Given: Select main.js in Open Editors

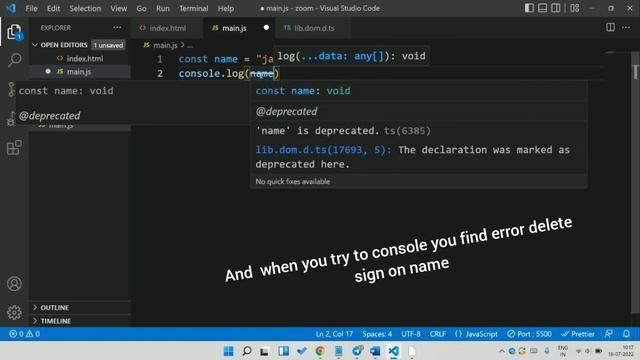Looking at the screenshot, I should point(79,71).
